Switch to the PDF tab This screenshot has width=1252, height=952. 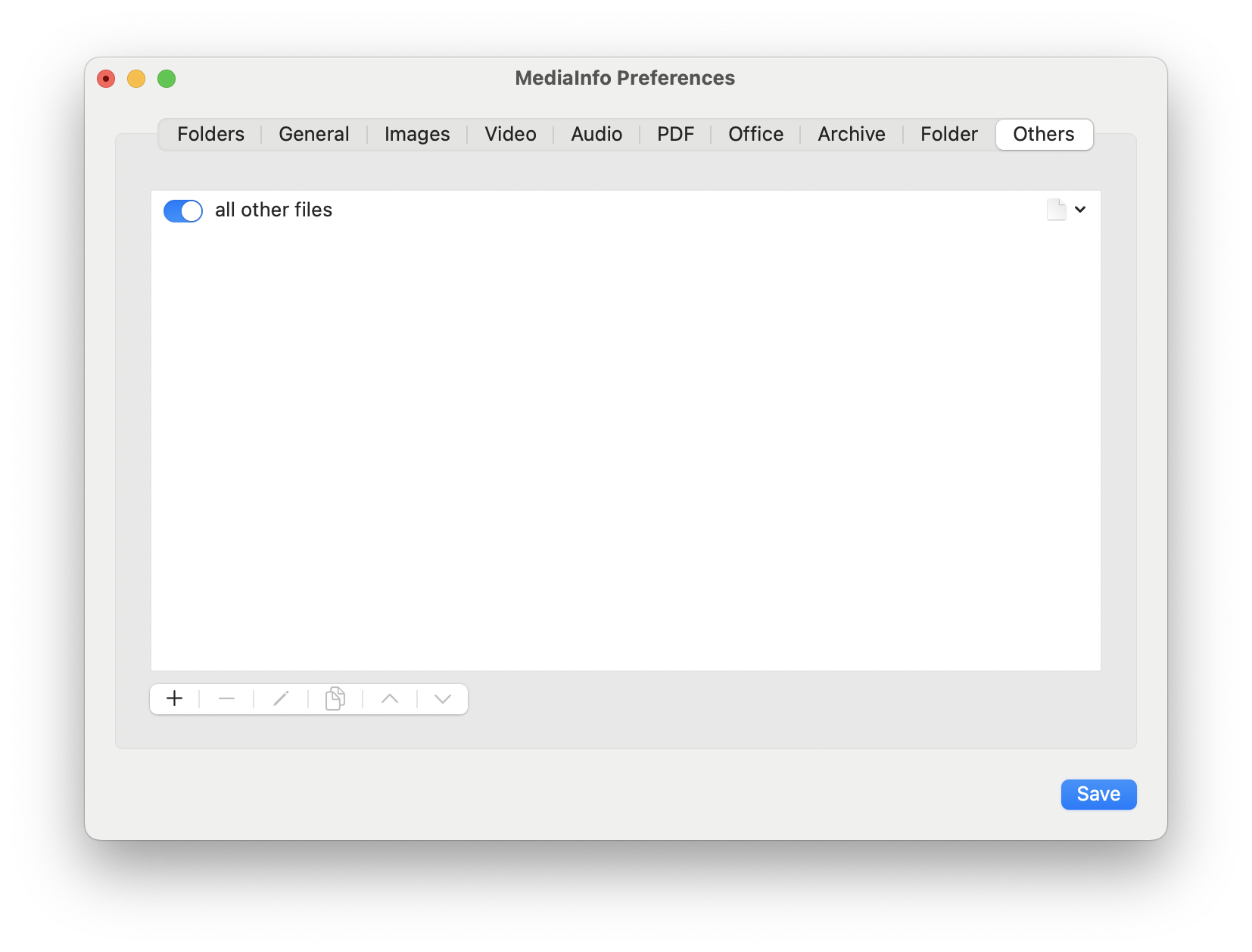pos(675,134)
